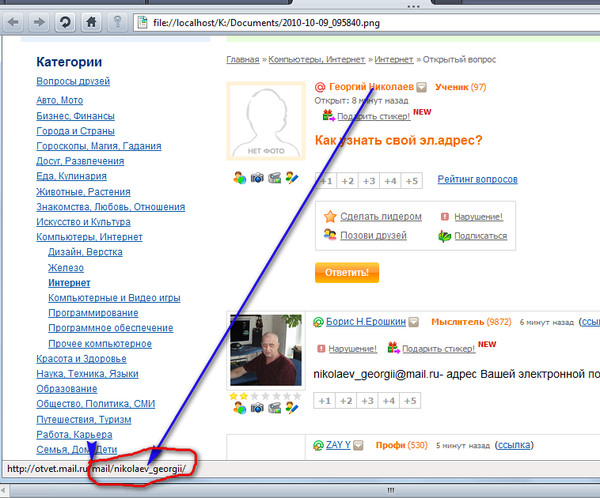Open Вопросы друзей category
600x498 pixels.
pos(73,81)
